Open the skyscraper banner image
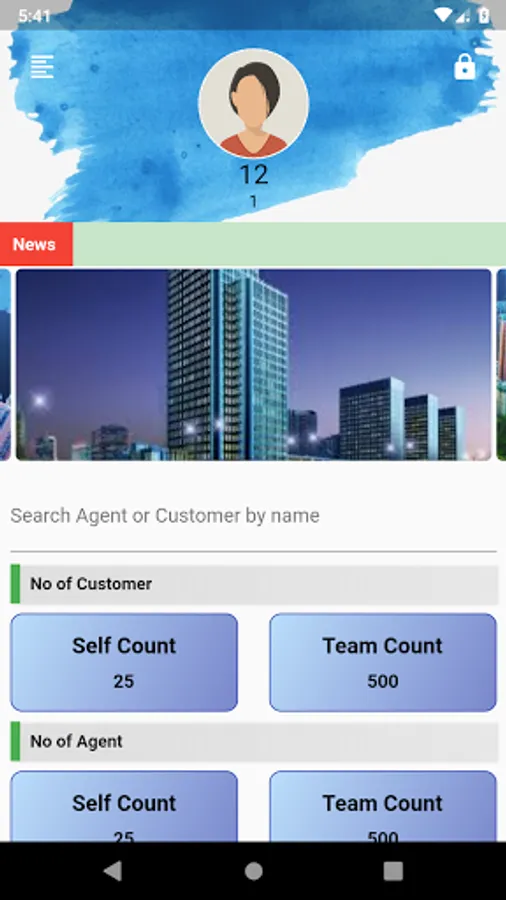The height and width of the screenshot is (900, 506). [x=254, y=364]
